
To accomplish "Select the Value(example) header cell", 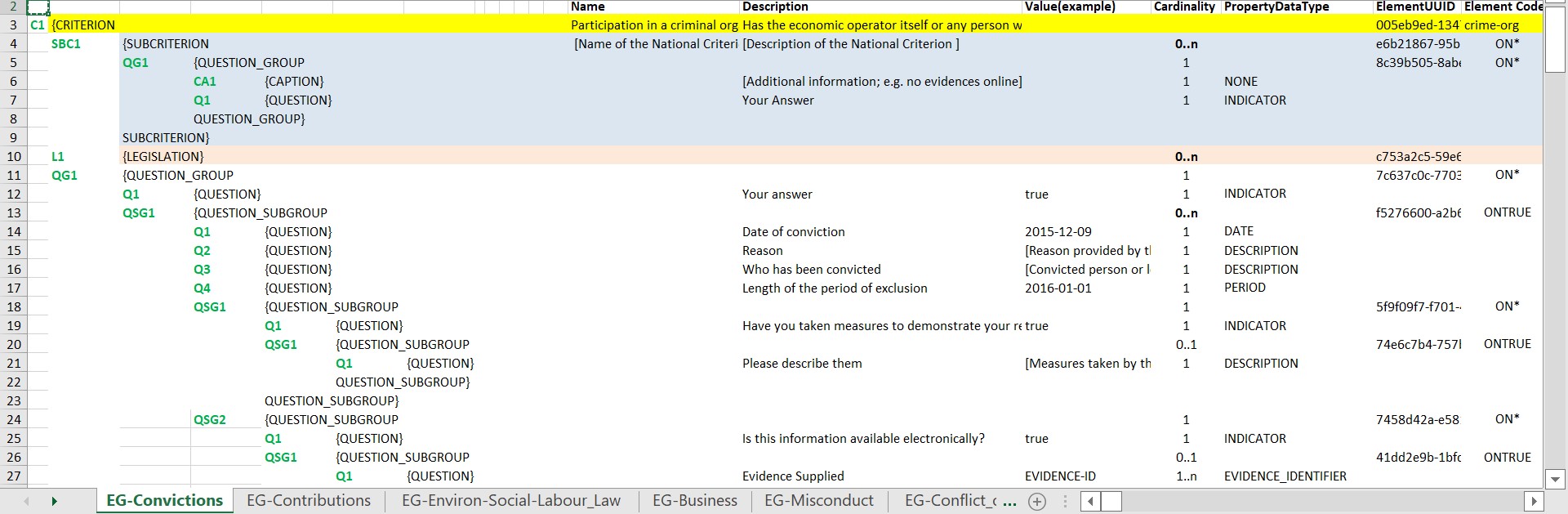I will point(1086,7).
